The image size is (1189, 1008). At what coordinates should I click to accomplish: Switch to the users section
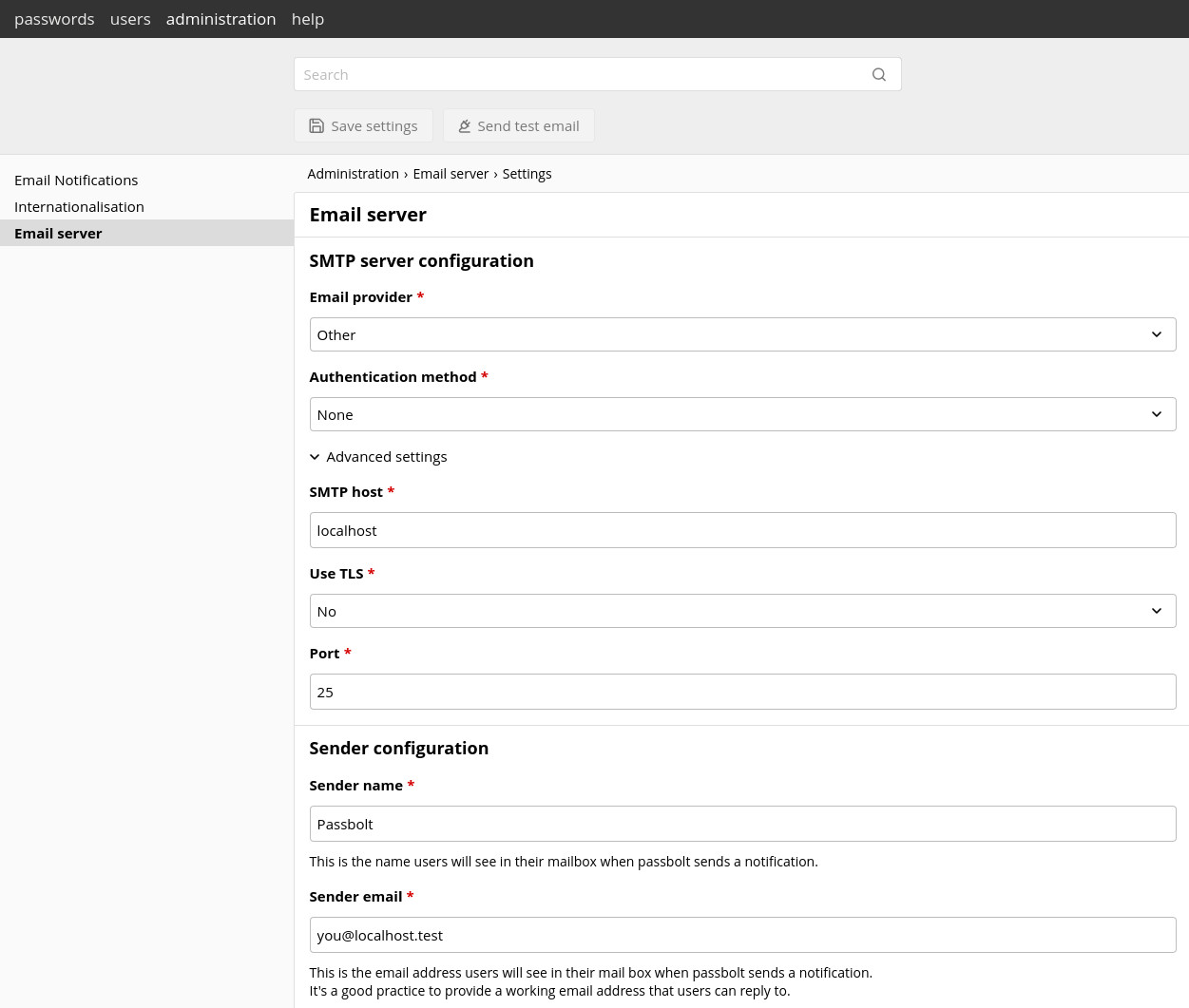(x=129, y=19)
